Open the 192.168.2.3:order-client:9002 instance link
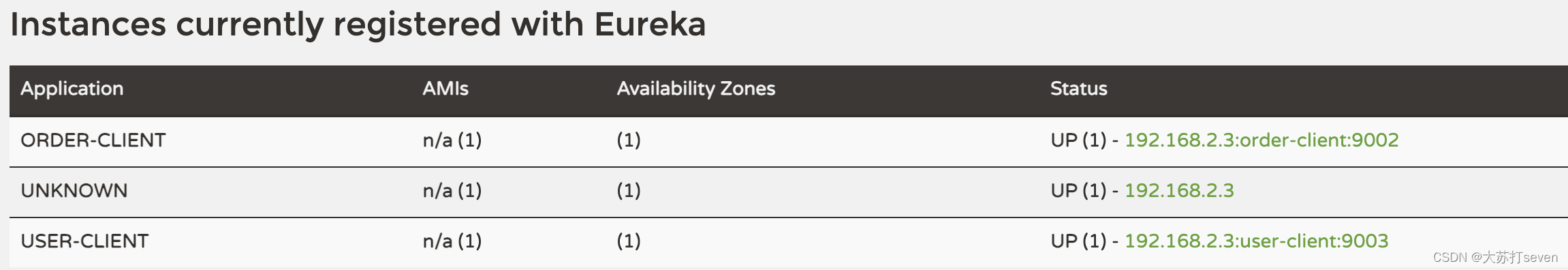Screen dimensions: 1568x270 [x=1261, y=140]
